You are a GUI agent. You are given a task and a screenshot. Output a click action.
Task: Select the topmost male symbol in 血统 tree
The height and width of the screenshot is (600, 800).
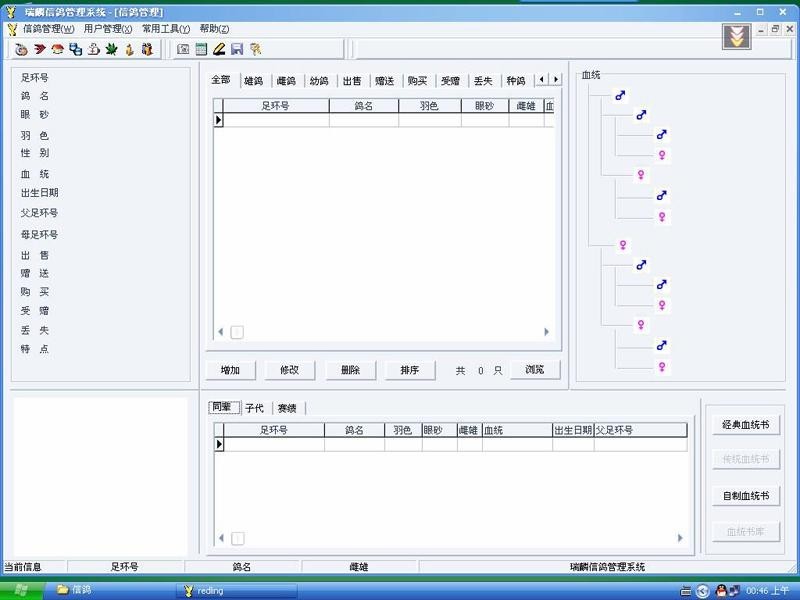click(620, 96)
